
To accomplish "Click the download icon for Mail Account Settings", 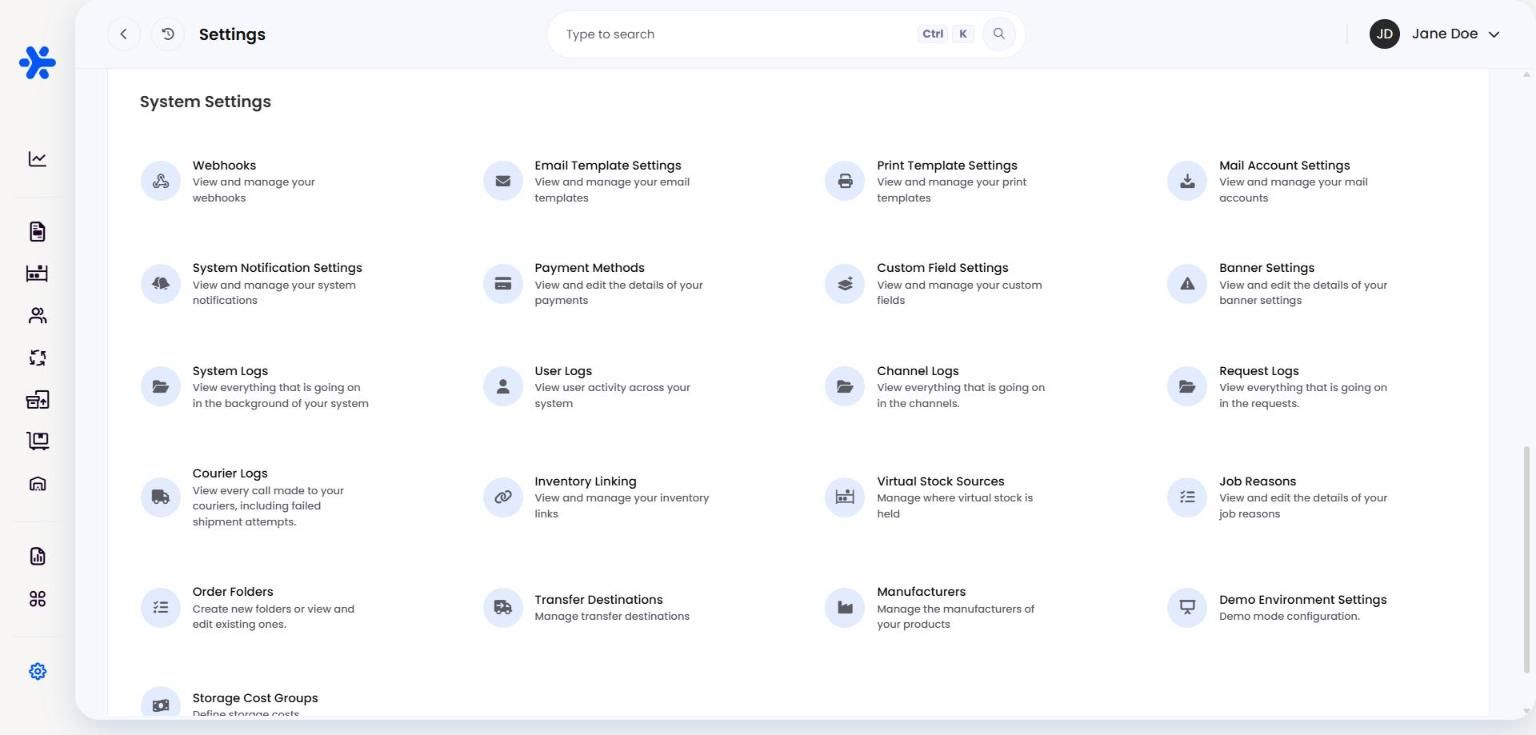I will pyautogui.click(x=1187, y=181).
